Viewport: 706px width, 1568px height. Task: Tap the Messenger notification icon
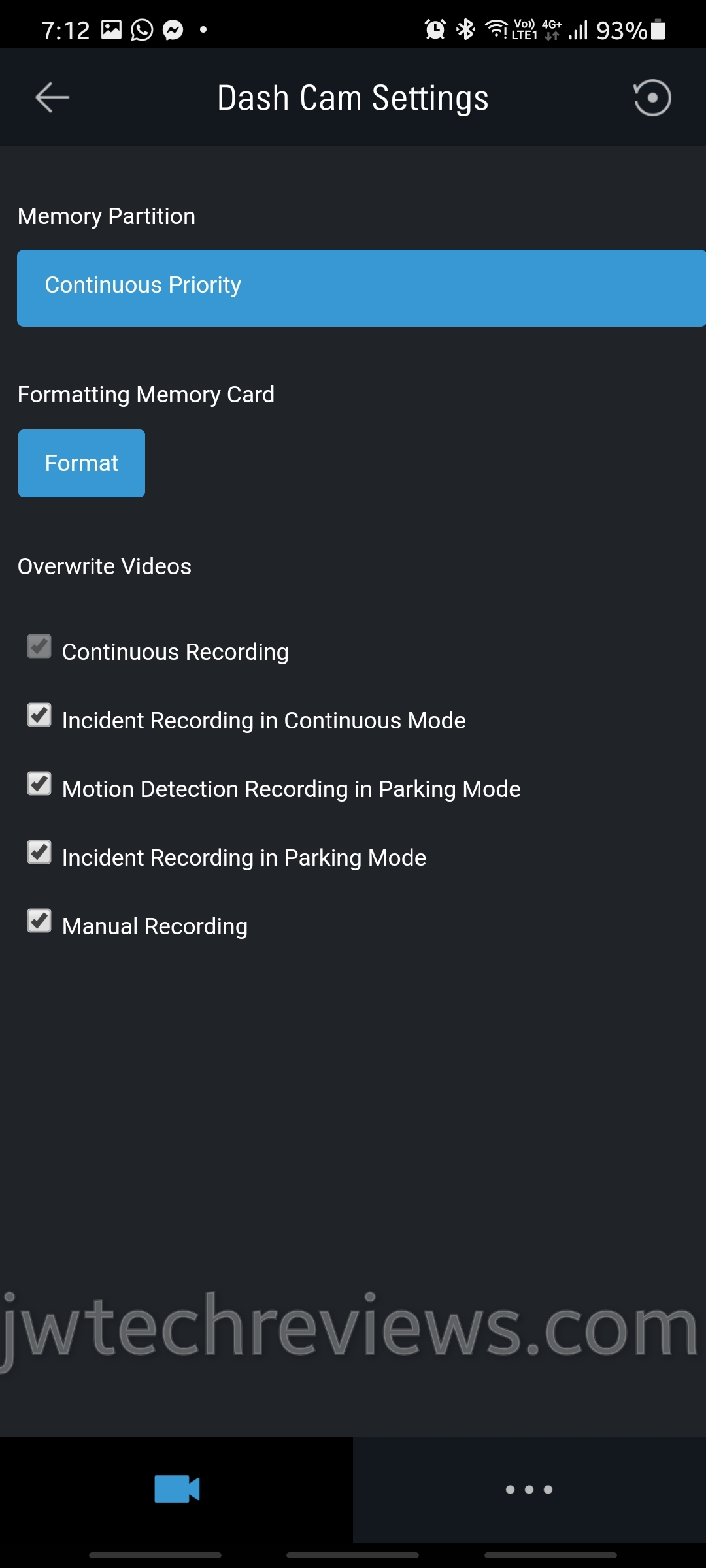click(173, 29)
